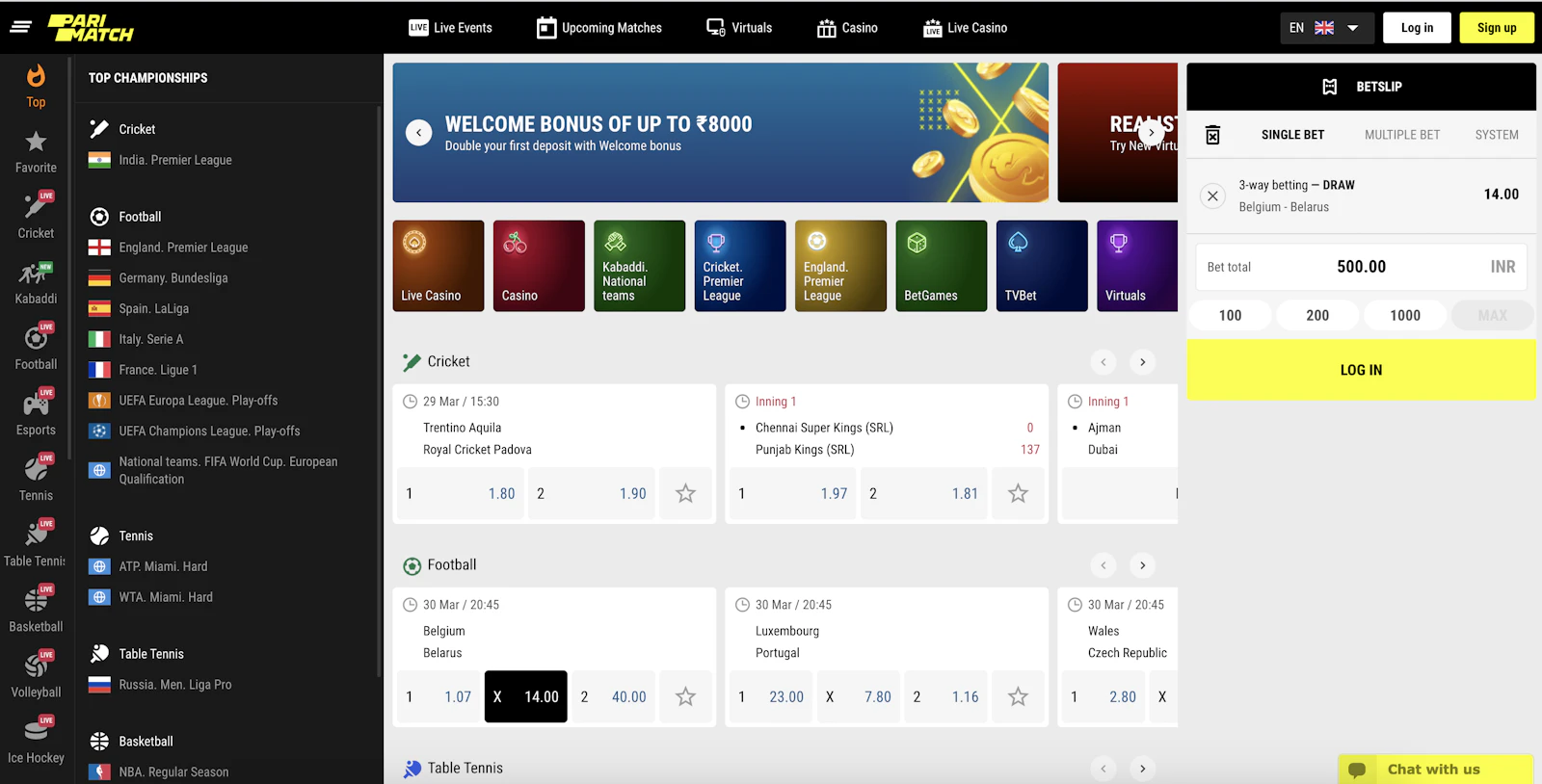Open Kabaddi National teams tile
Screen dimensions: 1542x784
pyautogui.click(x=640, y=266)
